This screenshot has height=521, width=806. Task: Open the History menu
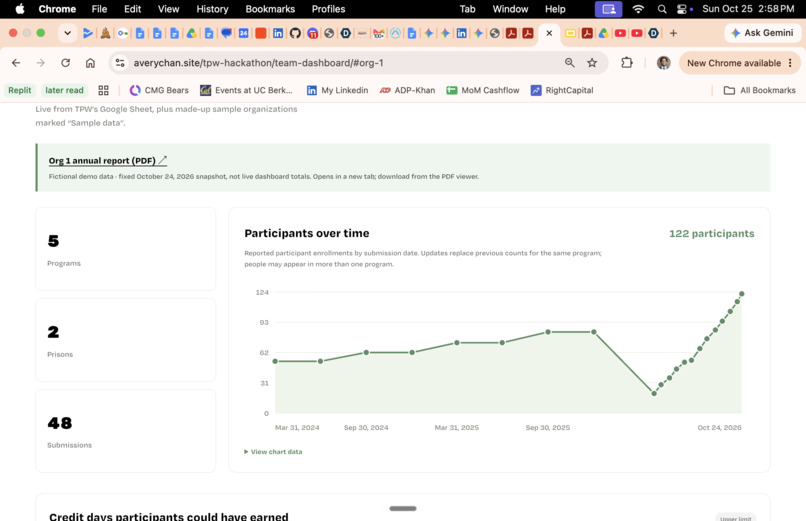tap(212, 9)
